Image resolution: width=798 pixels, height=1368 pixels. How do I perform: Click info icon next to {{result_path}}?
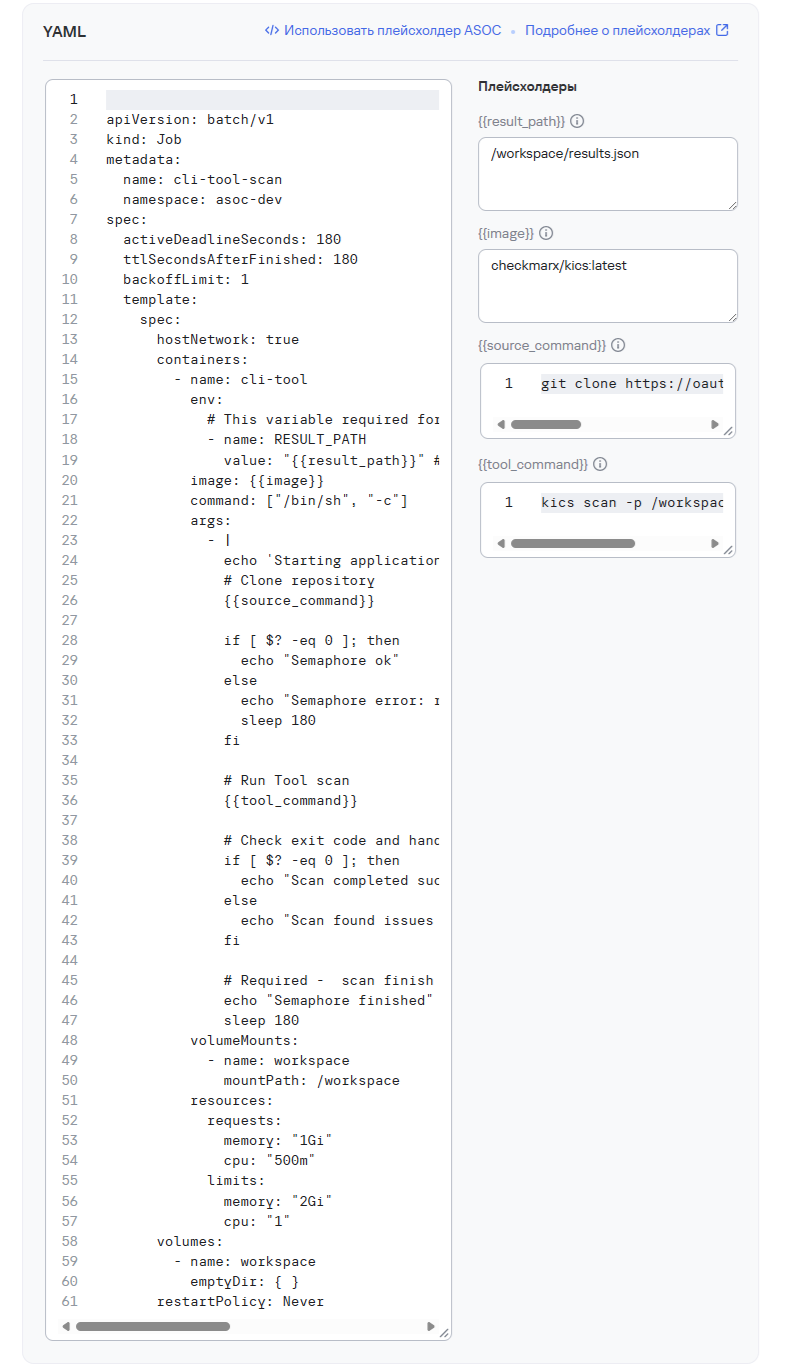click(577, 121)
